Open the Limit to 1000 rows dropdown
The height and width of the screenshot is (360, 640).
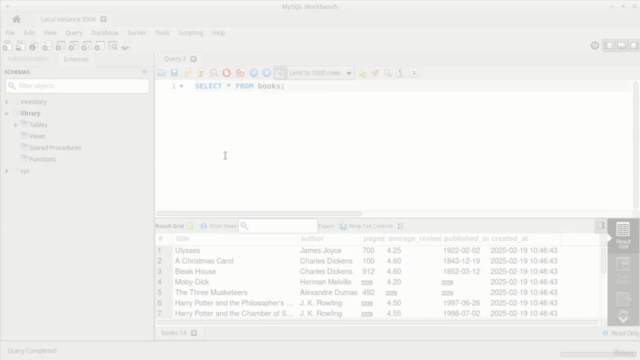pyautogui.click(x=320, y=73)
